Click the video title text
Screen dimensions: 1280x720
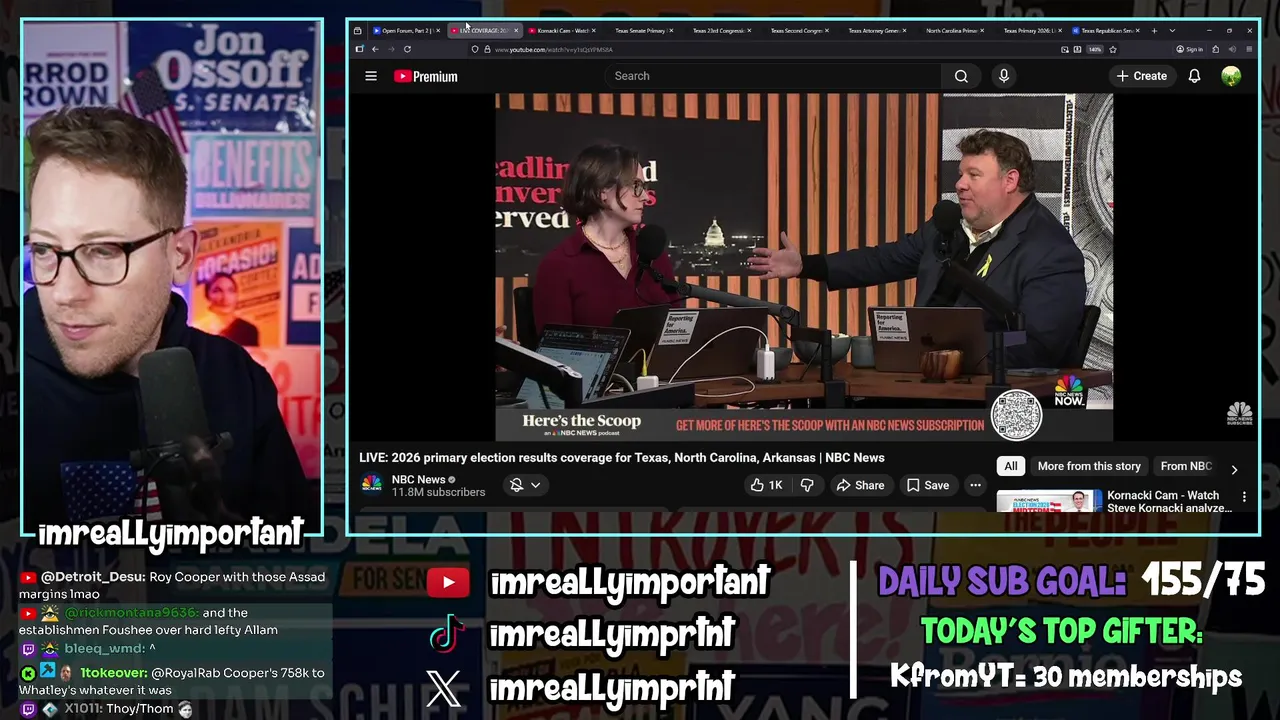[622, 458]
